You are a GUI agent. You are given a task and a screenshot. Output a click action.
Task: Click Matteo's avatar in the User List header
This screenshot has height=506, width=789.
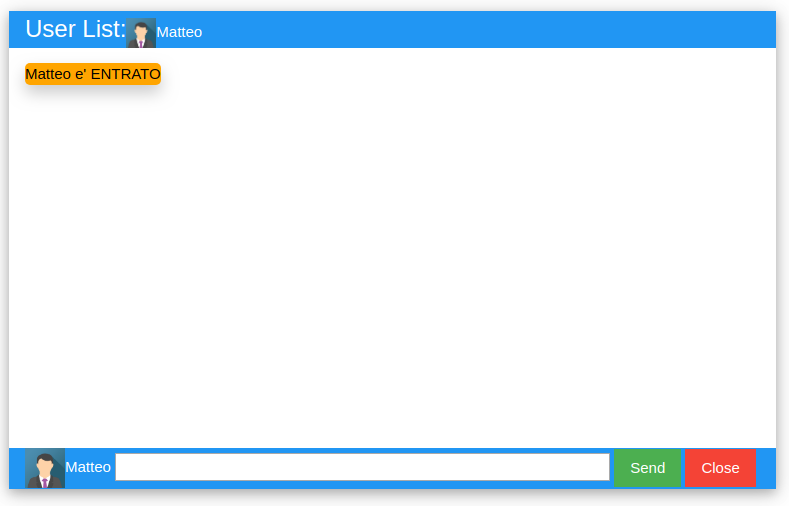click(141, 33)
